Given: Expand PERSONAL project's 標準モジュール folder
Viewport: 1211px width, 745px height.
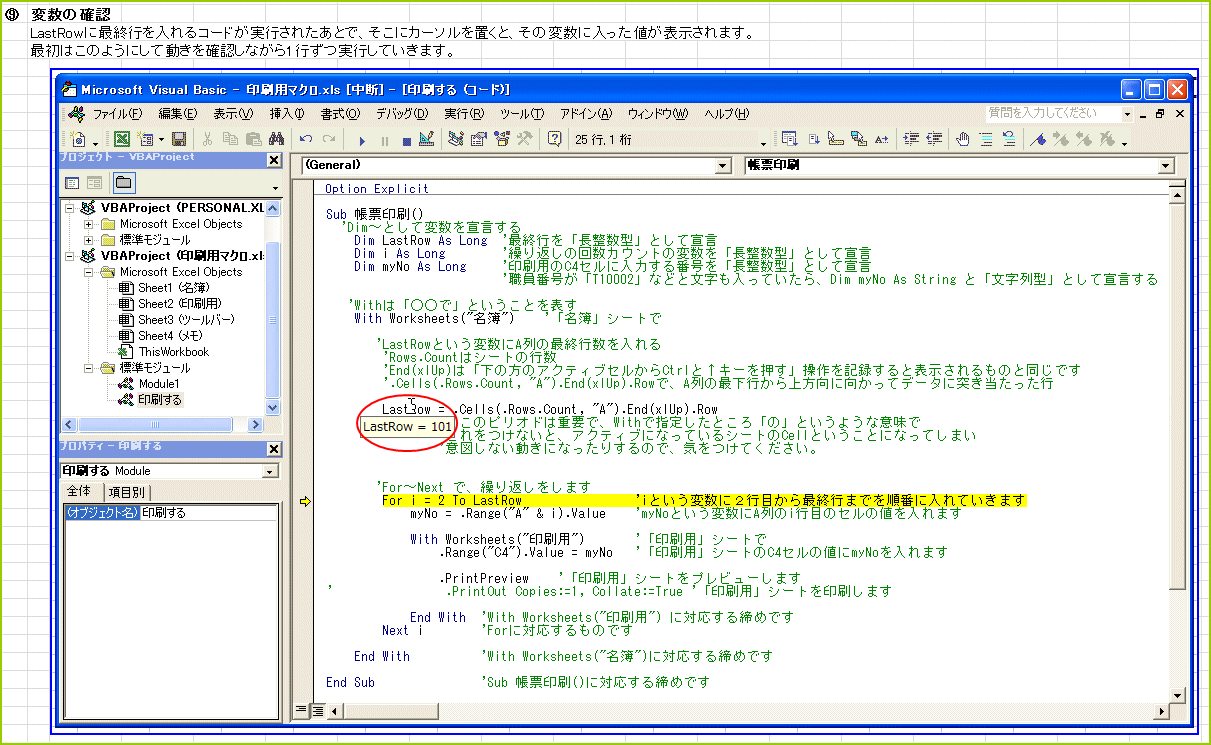Looking at the screenshot, I should pyautogui.click(x=89, y=240).
